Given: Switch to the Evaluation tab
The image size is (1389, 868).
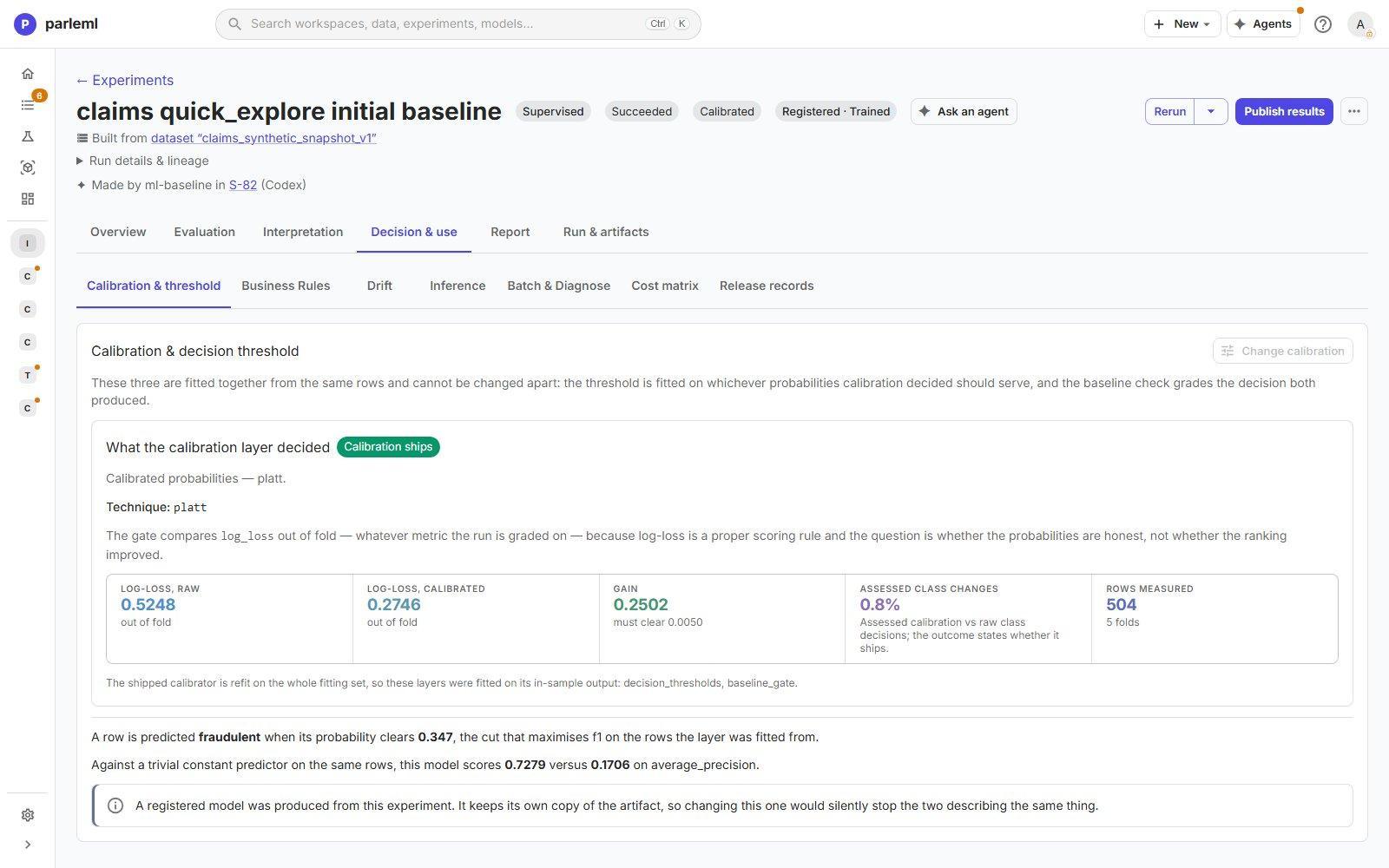Looking at the screenshot, I should 204,232.
